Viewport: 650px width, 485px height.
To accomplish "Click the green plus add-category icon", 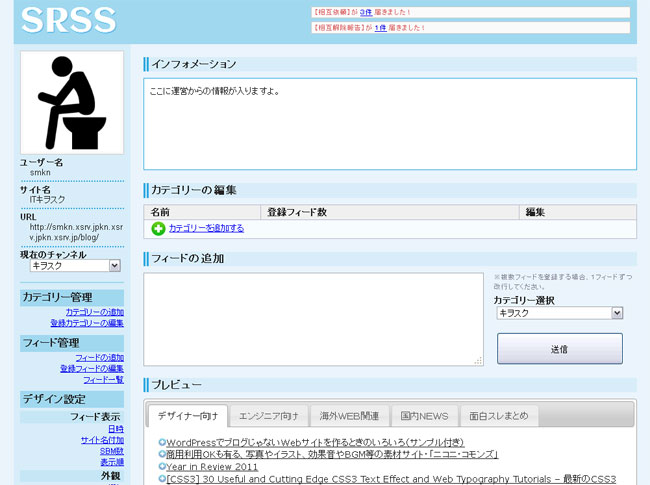I will [158, 228].
